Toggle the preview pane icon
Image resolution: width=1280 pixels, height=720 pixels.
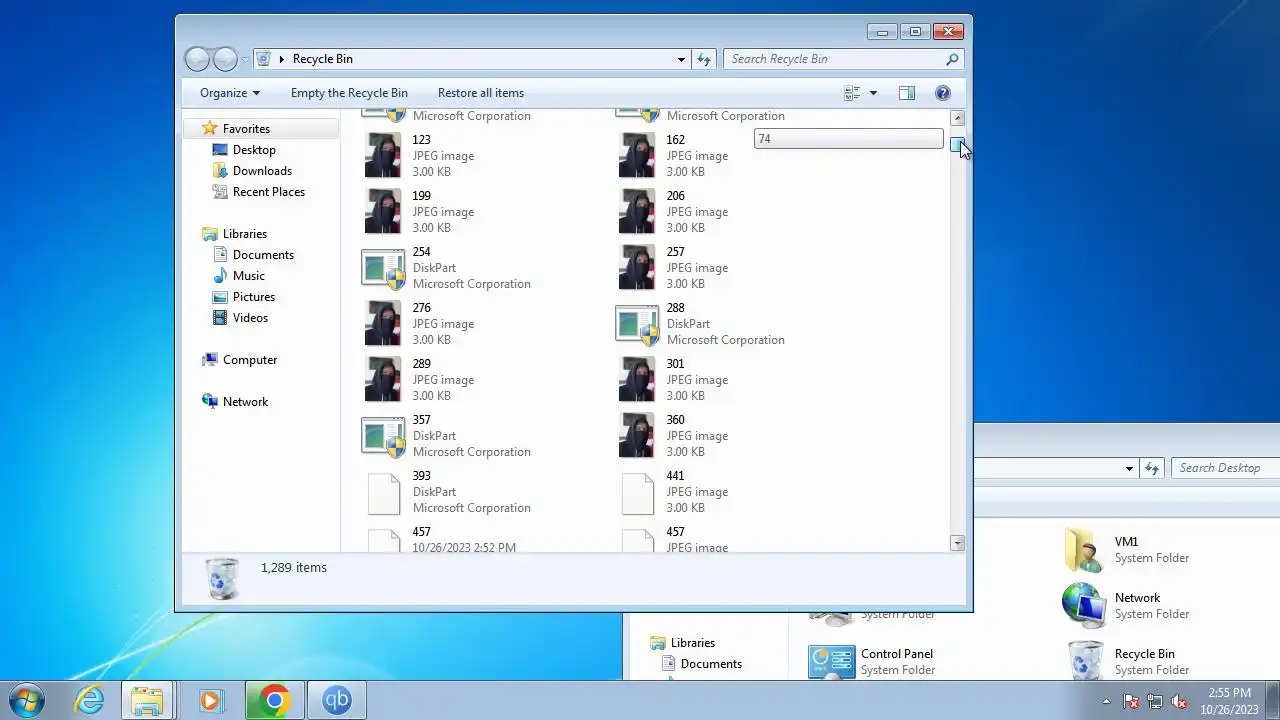(907, 93)
